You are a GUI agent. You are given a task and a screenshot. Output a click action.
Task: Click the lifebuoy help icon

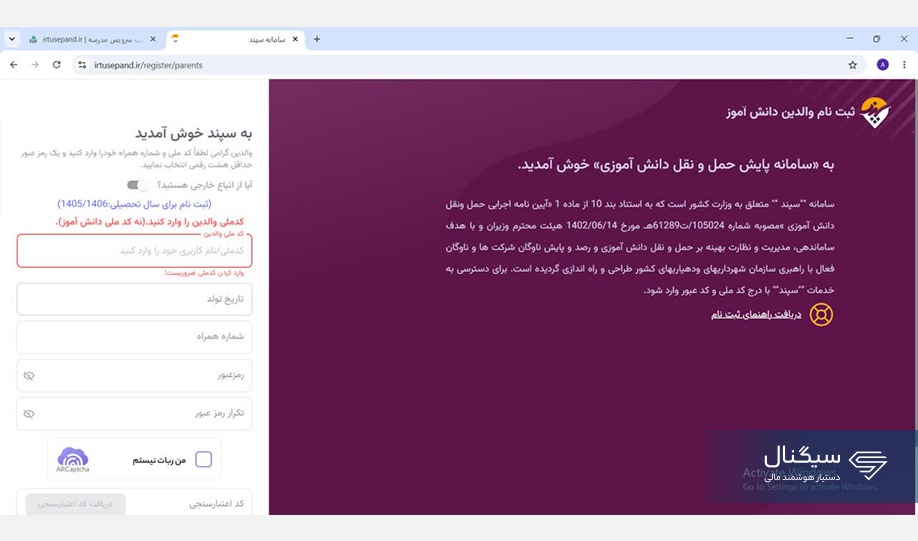pyautogui.click(x=821, y=314)
